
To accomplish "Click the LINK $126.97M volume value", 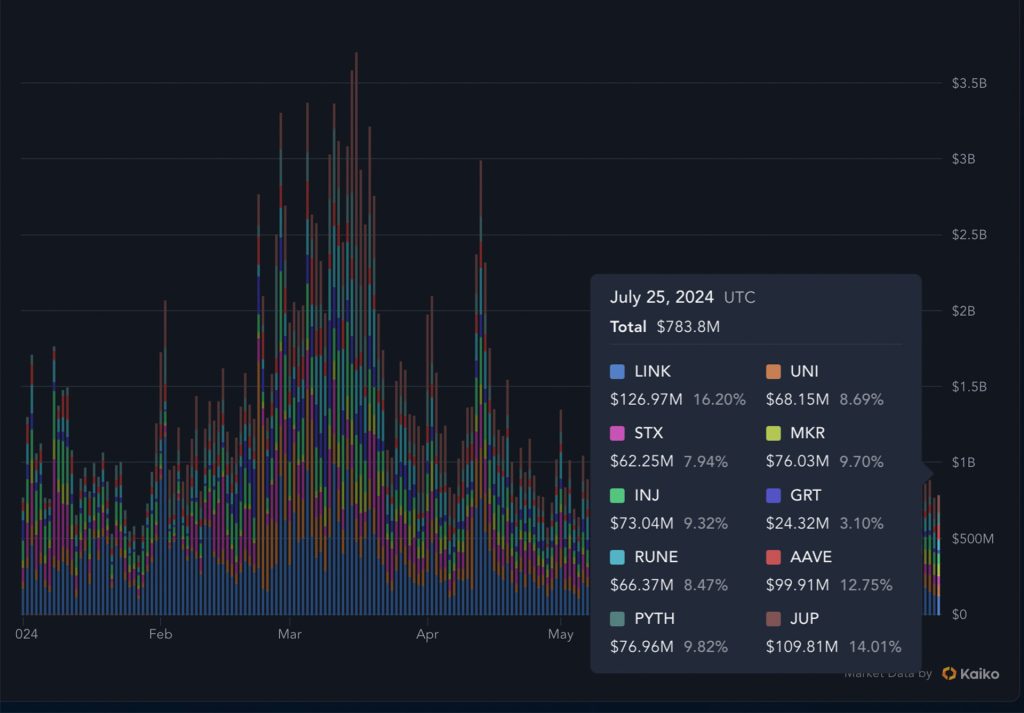I will pyautogui.click(x=647, y=399).
